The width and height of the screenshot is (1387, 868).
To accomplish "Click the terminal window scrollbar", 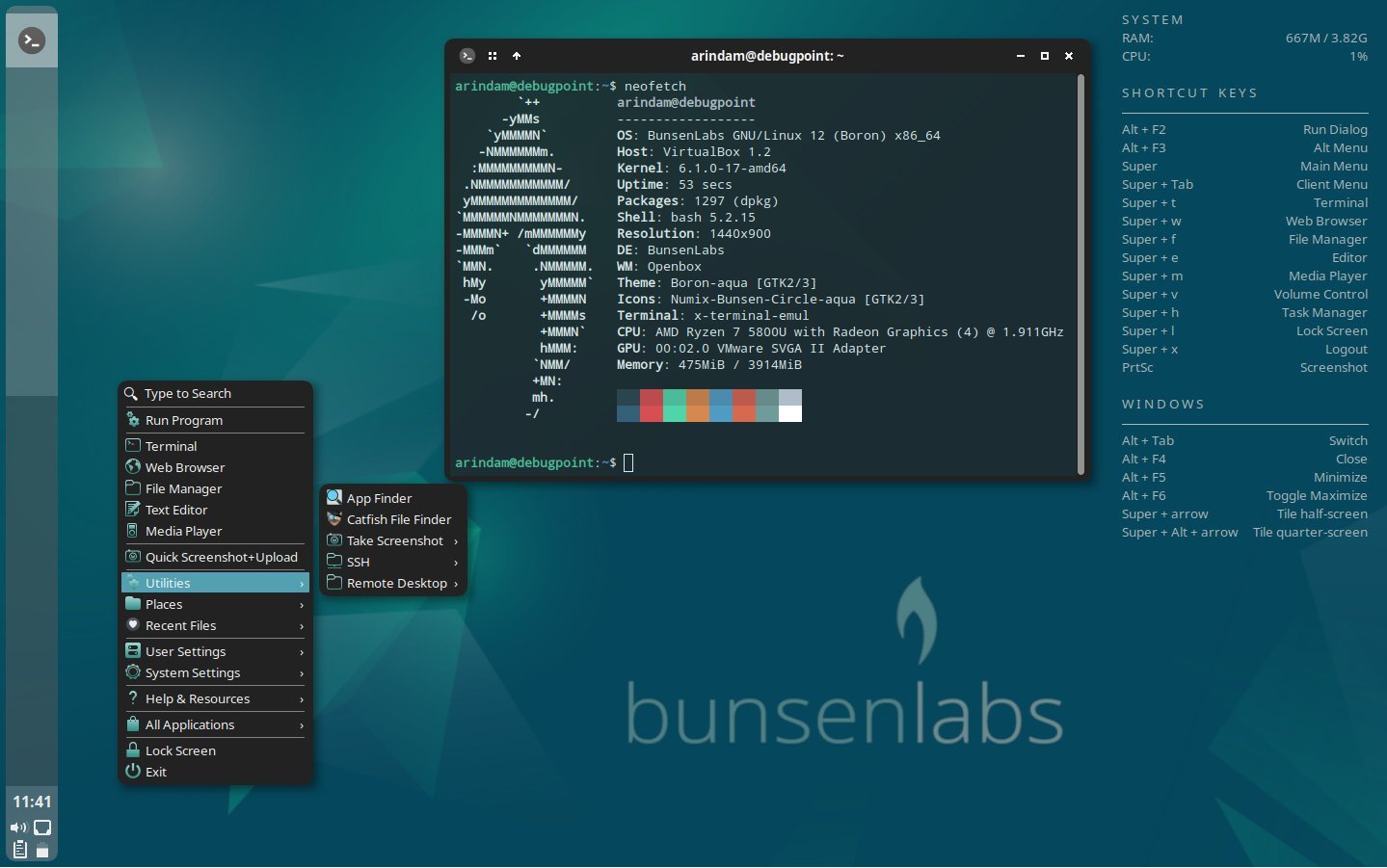I will pyautogui.click(x=1080, y=274).
